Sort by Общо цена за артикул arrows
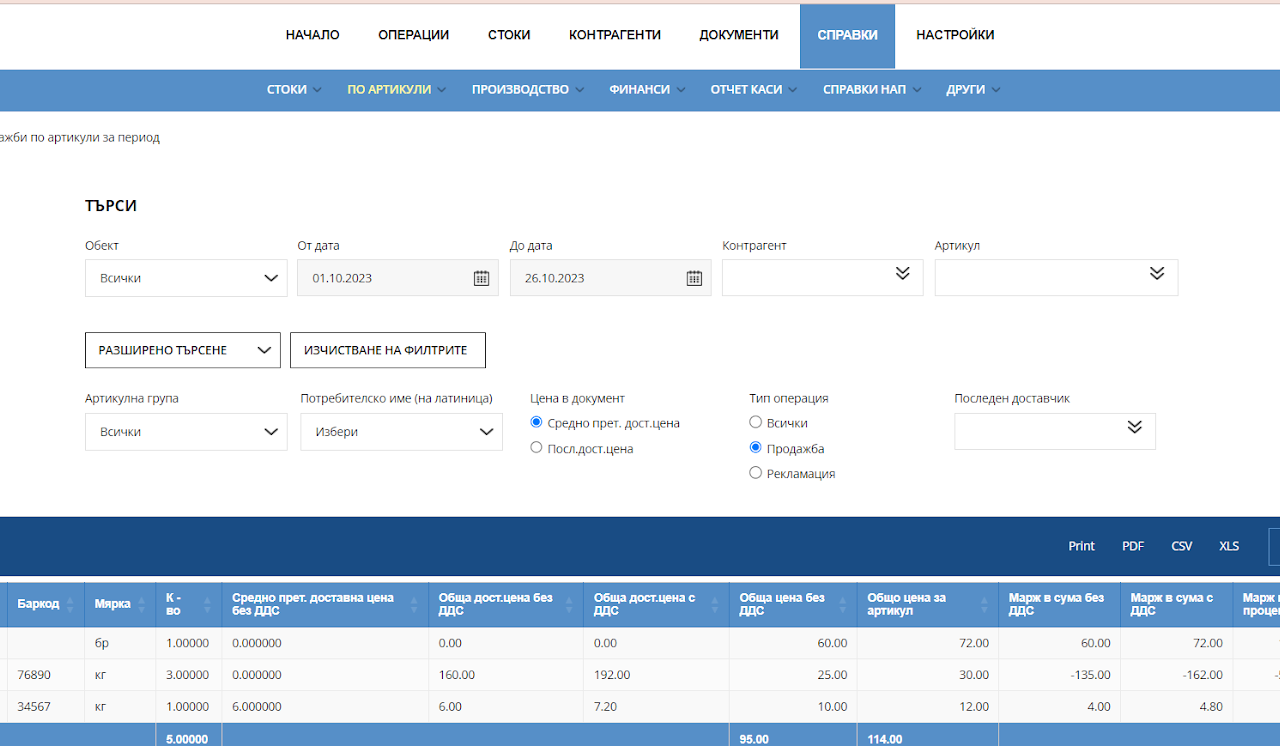This screenshot has width=1280, height=746. pos(984,604)
